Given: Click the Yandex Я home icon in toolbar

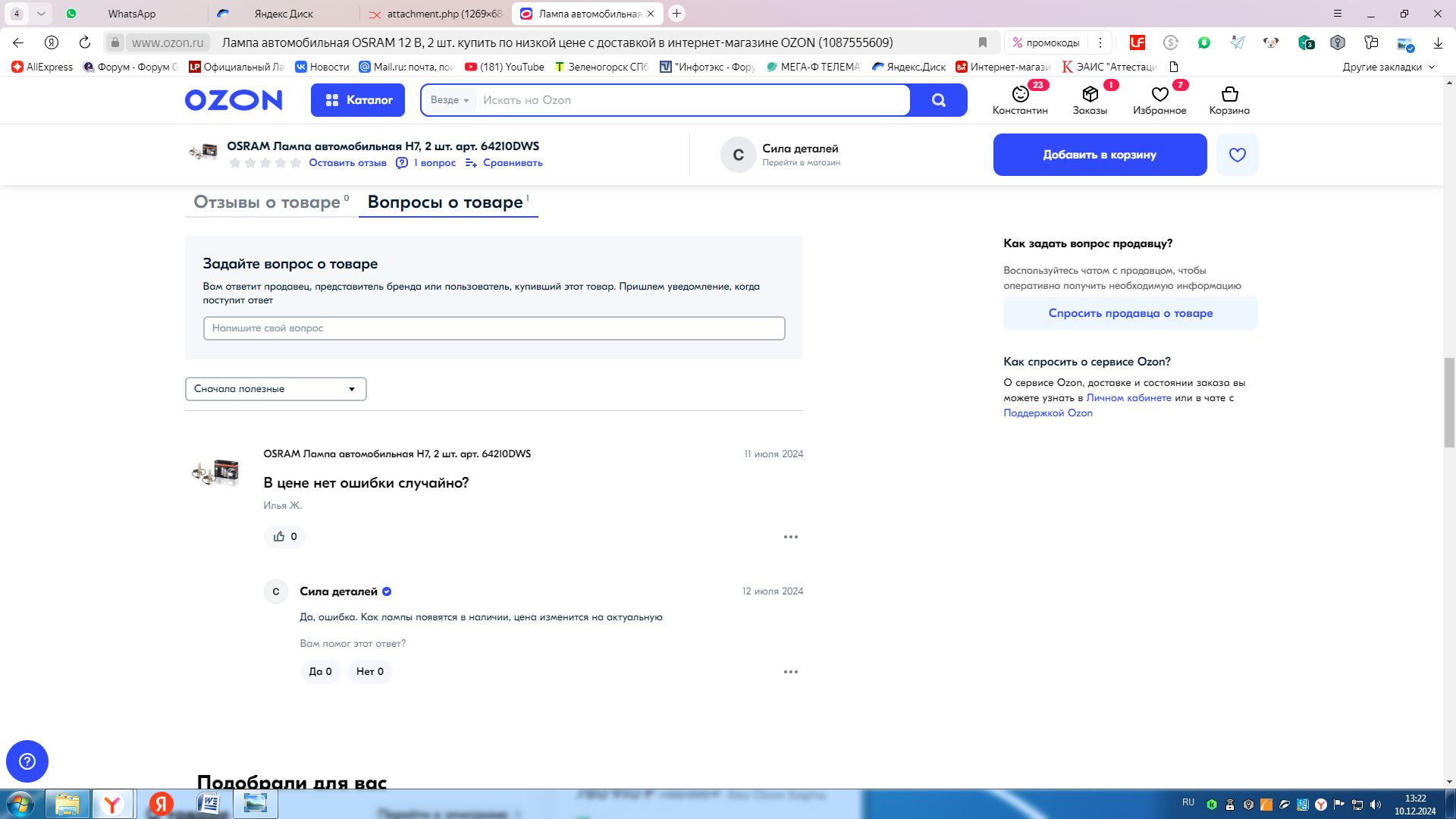Looking at the screenshot, I should click(52, 42).
